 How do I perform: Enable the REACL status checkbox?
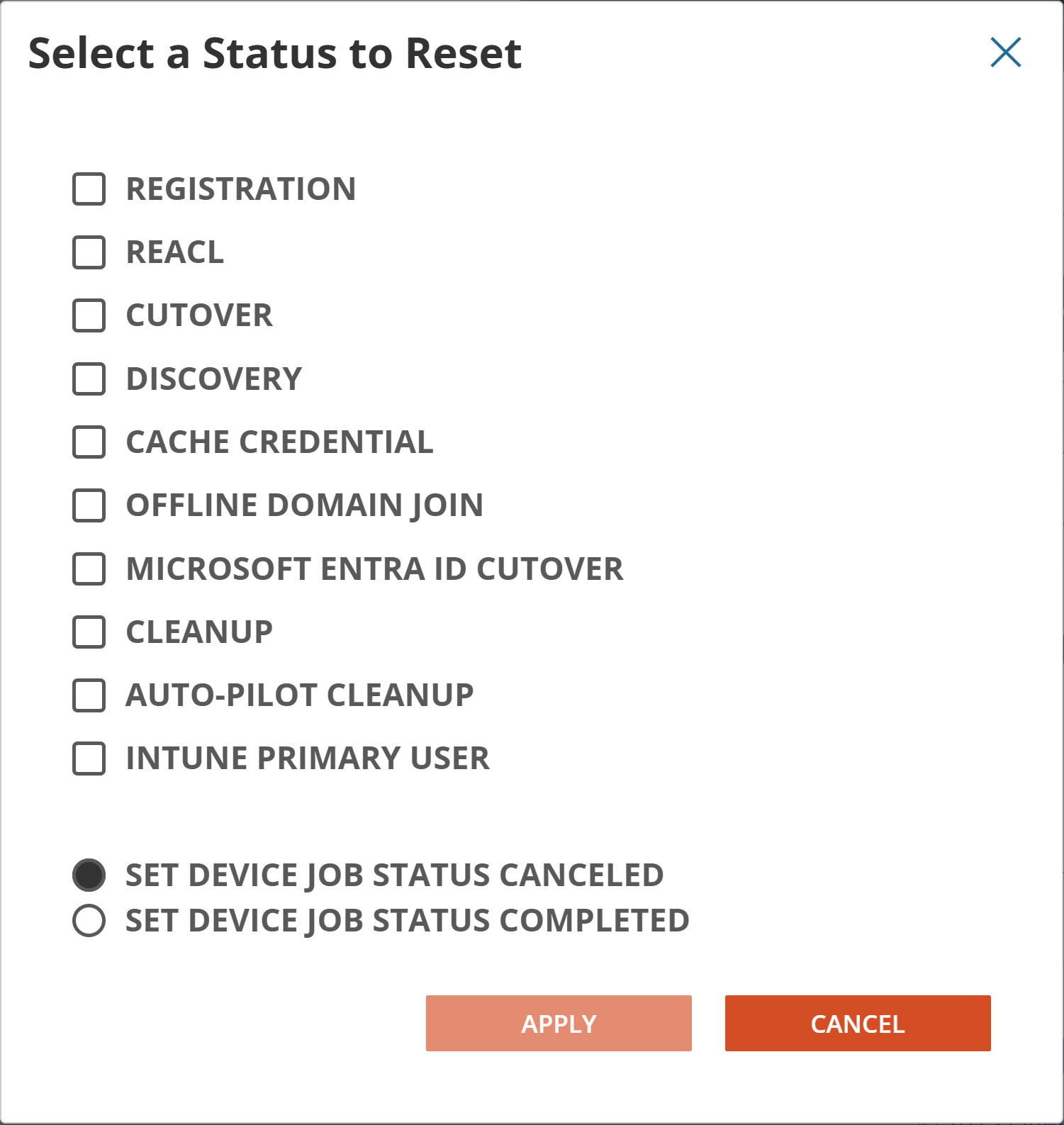point(88,252)
